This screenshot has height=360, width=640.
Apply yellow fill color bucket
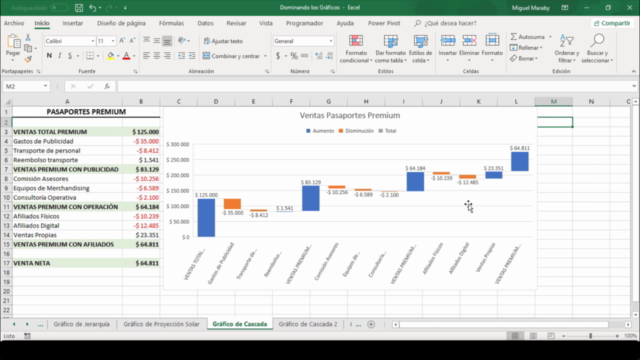coord(110,56)
